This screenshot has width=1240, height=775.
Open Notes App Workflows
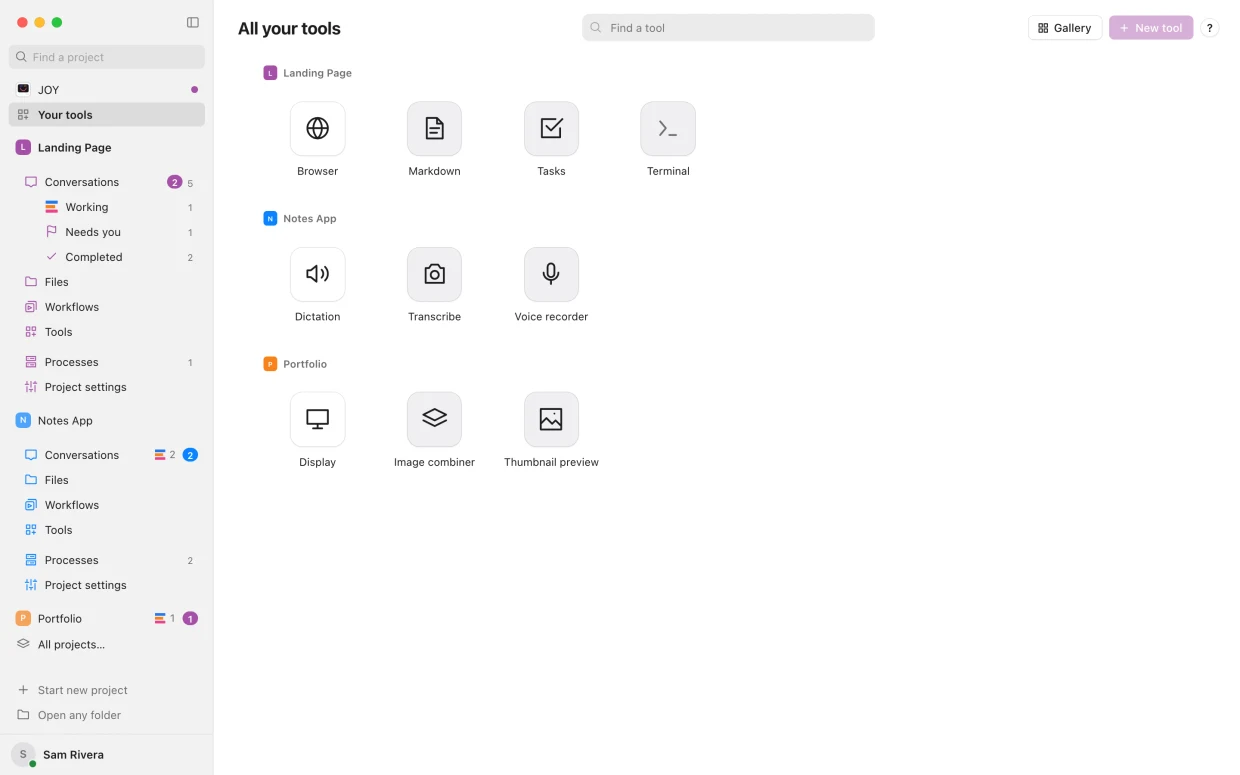pyautogui.click(x=107, y=505)
